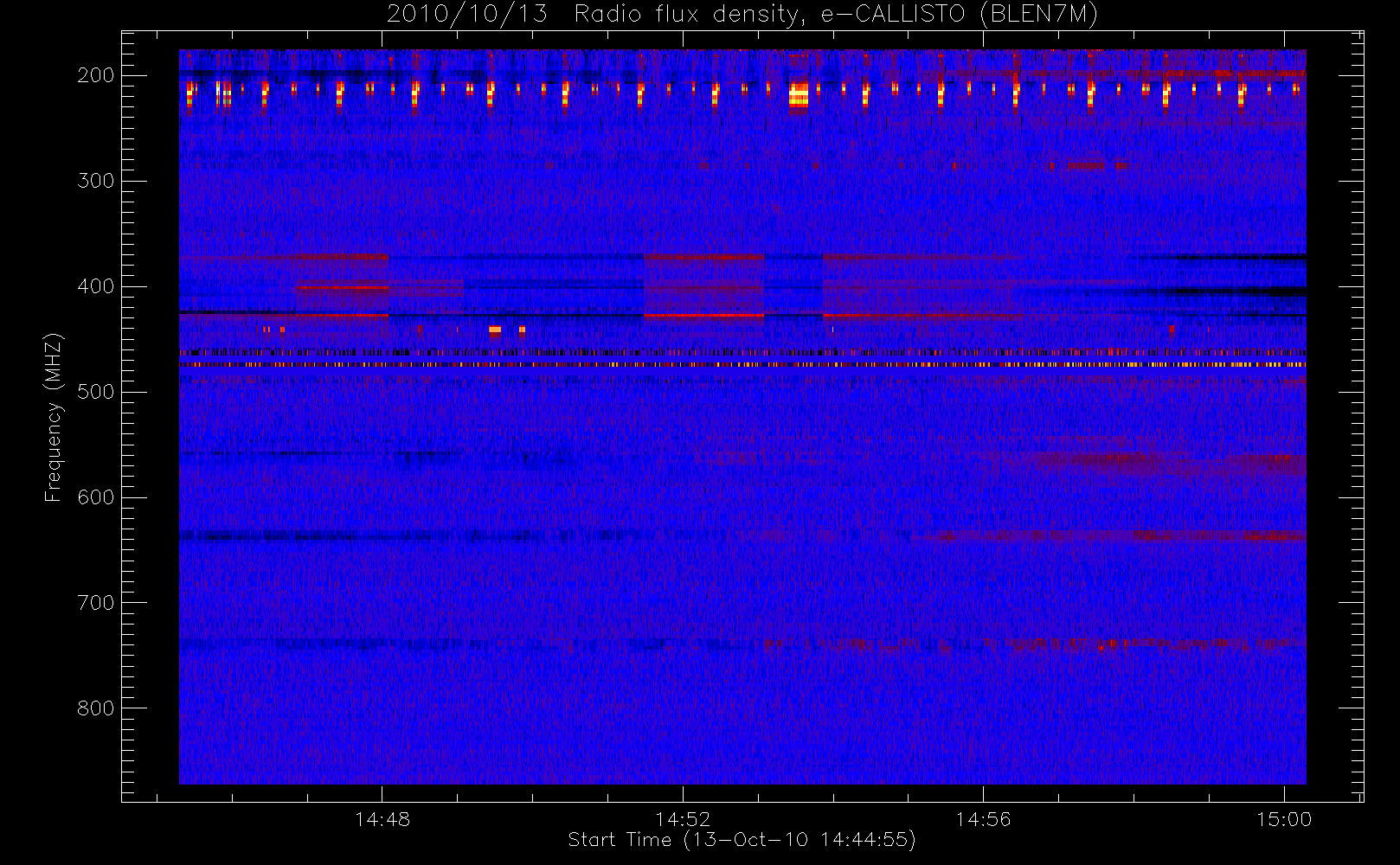Select the 15:00 time tick label
1400x865 pixels.
point(1284,819)
